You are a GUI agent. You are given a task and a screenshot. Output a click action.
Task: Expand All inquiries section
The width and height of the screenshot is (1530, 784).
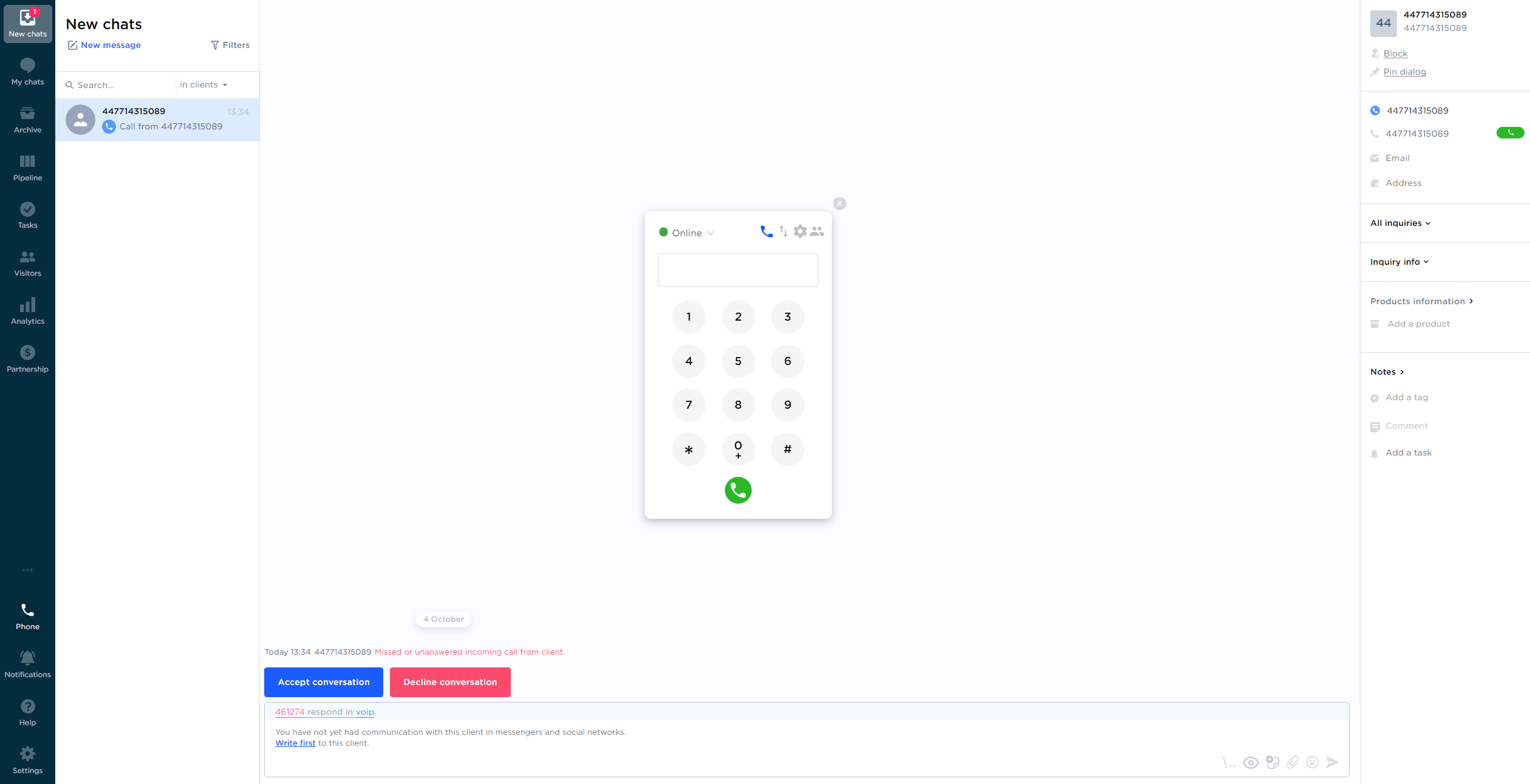pyautogui.click(x=1400, y=223)
